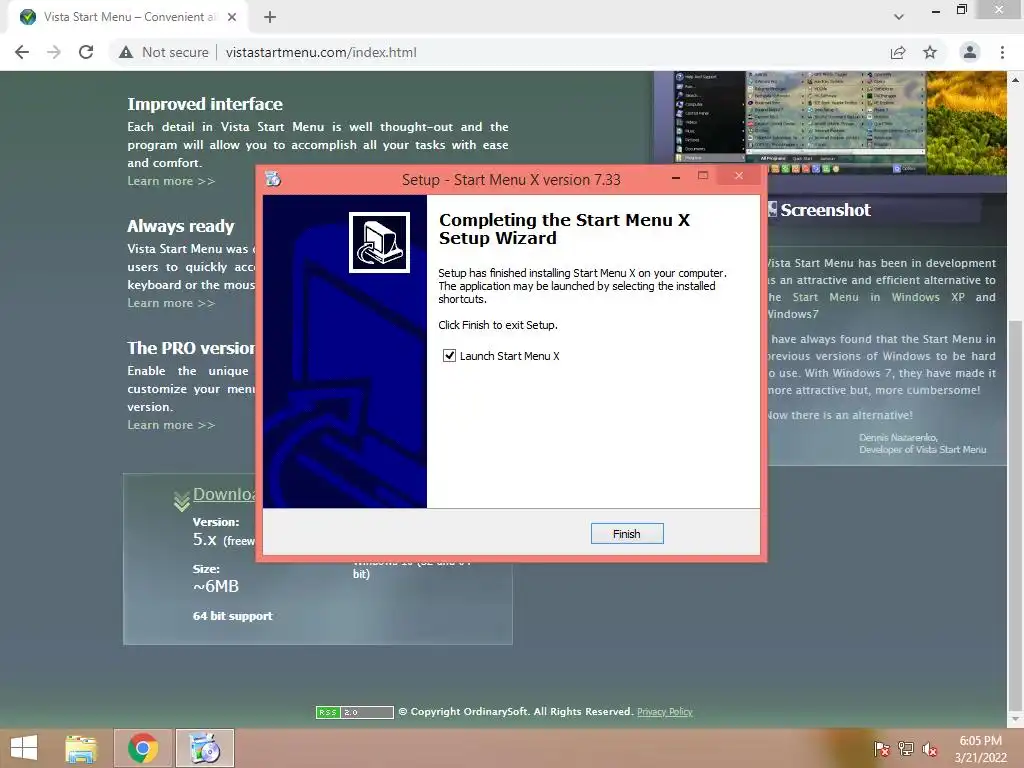Click the setup dialog title bar icon

click(273, 178)
